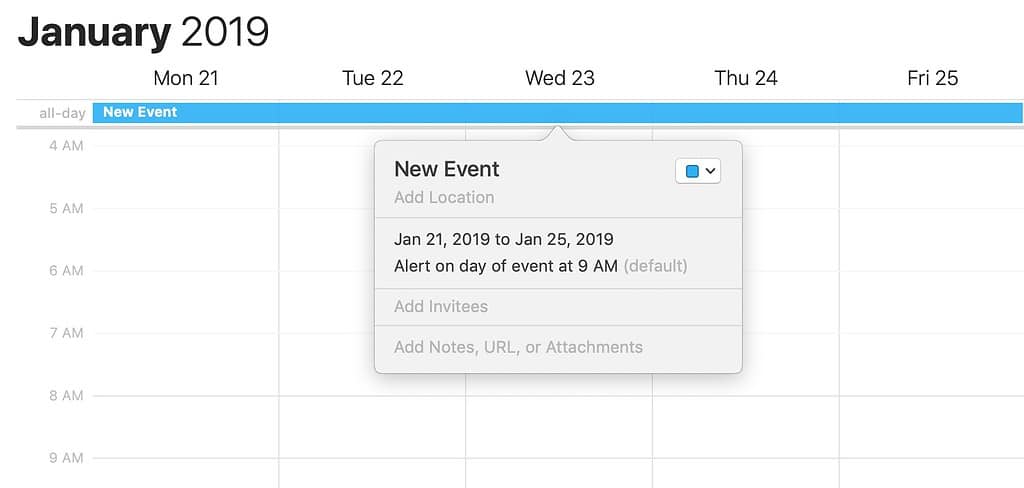Select the Mon 21 day header
Image resolution: width=1024 pixels, height=488 pixels.
pos(185,78)
